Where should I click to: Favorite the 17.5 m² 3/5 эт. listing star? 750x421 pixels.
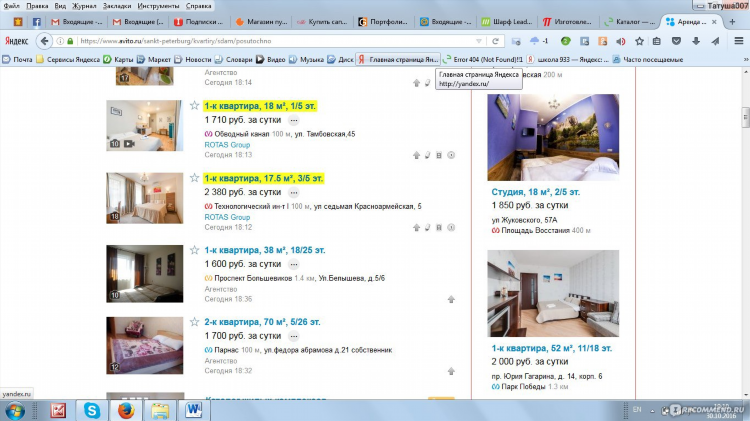click(x=194, y=177)
